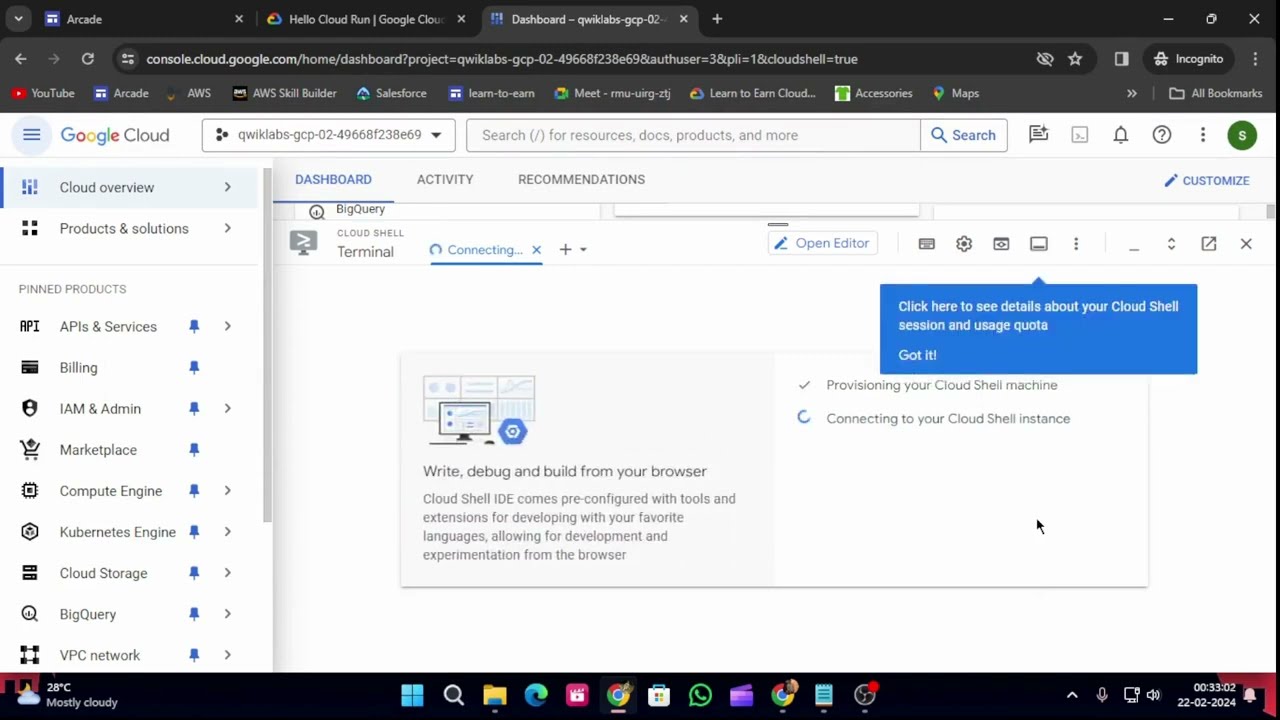Open Cloud Shell in a new window

pos(1209,244)
